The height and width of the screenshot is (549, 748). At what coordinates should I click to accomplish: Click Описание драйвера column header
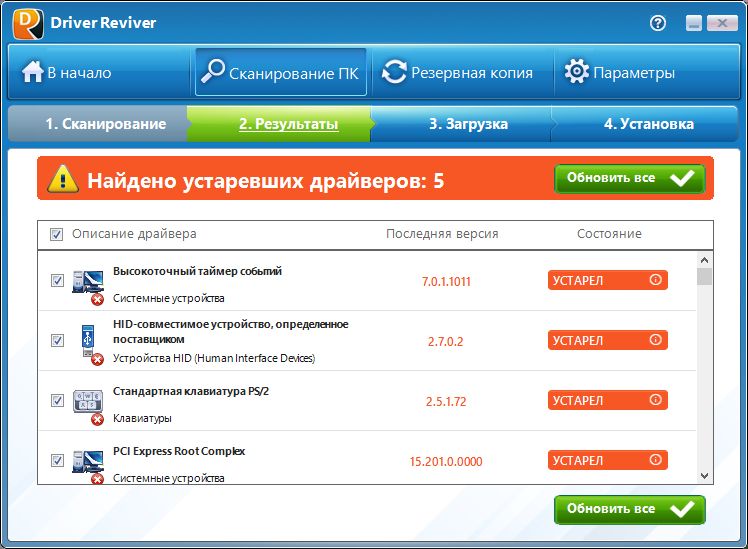pyautogui.click(x=134, y=234)
